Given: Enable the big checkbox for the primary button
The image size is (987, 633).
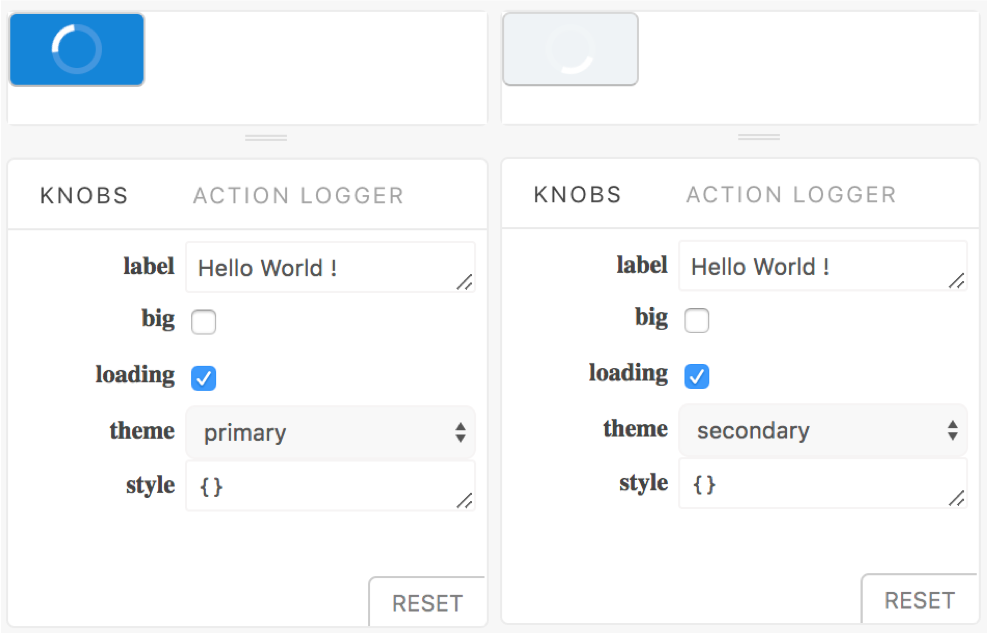Looking at the screenshot, I should (203, 322).
